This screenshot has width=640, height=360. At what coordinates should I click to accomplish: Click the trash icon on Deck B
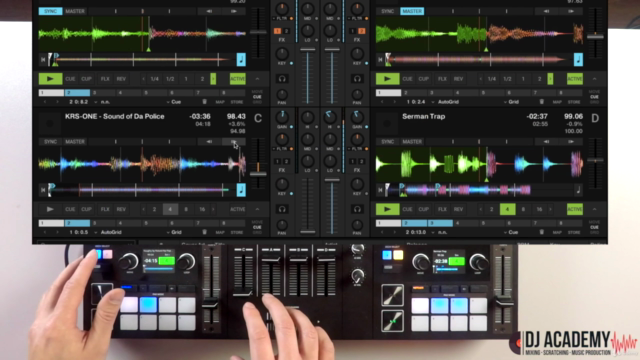pos(542,102)
